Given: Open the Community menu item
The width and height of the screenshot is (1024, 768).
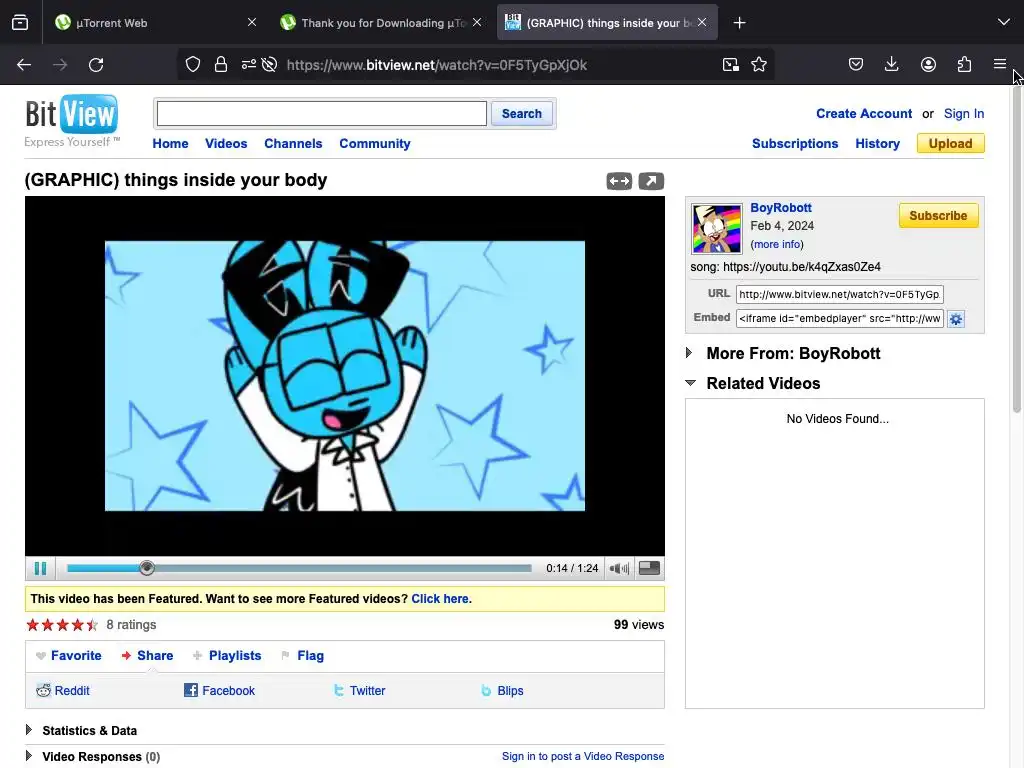Looking at the screenshot, I should point(375,144).
